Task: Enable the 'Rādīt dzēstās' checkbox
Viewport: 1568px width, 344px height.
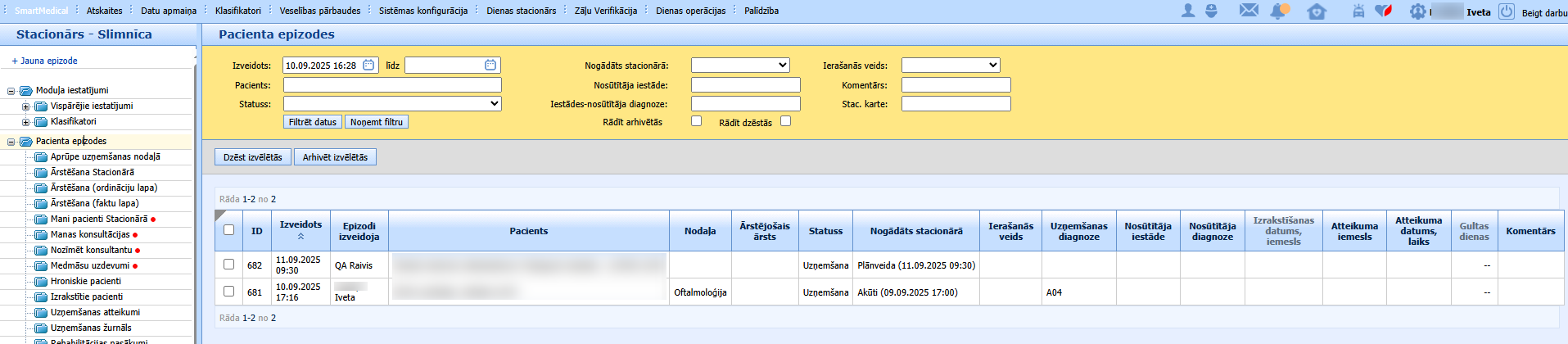Action: [786, 120]
